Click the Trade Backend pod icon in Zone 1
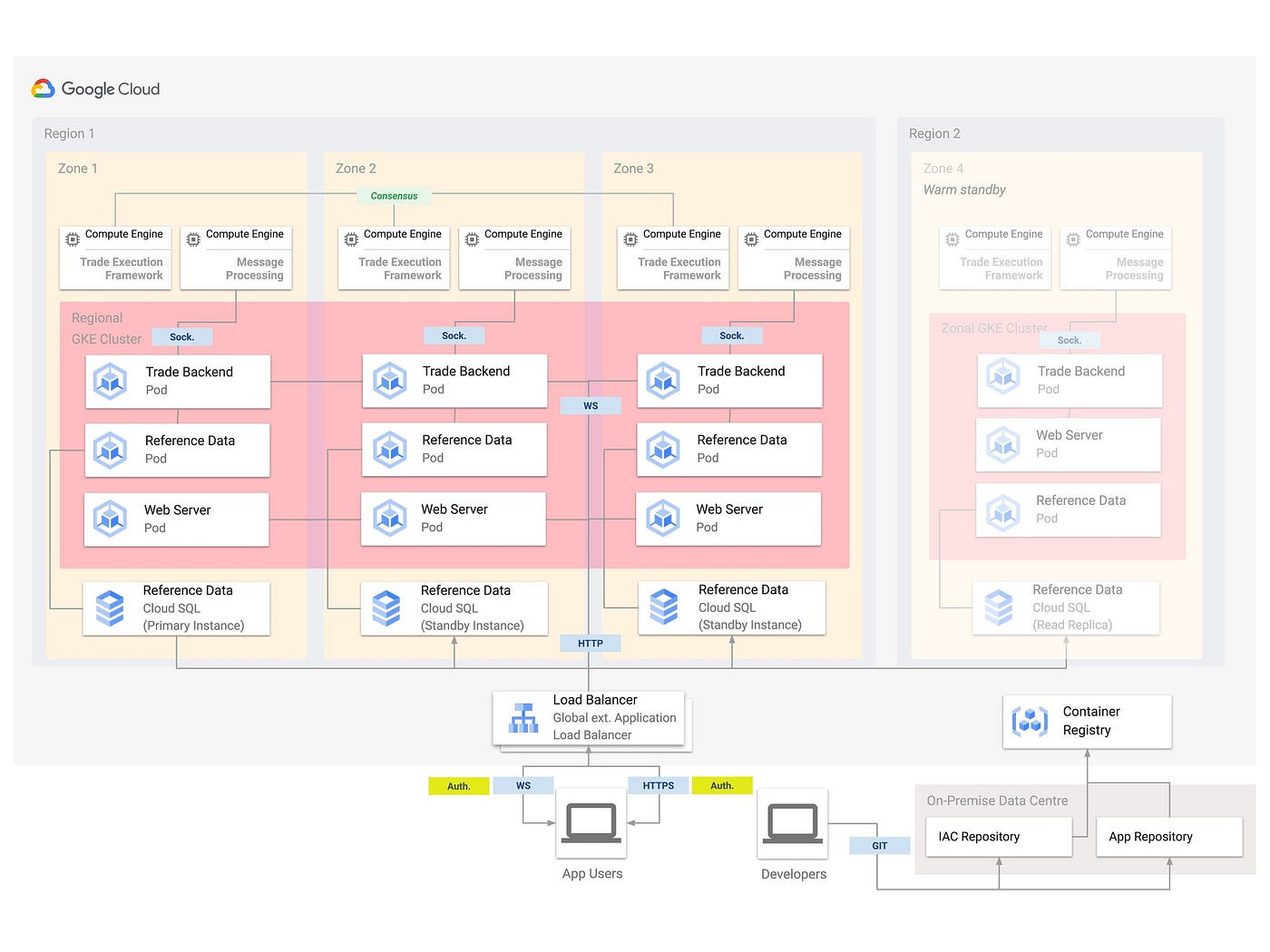This screenshot has width=1270, height=952. point(111,381)
